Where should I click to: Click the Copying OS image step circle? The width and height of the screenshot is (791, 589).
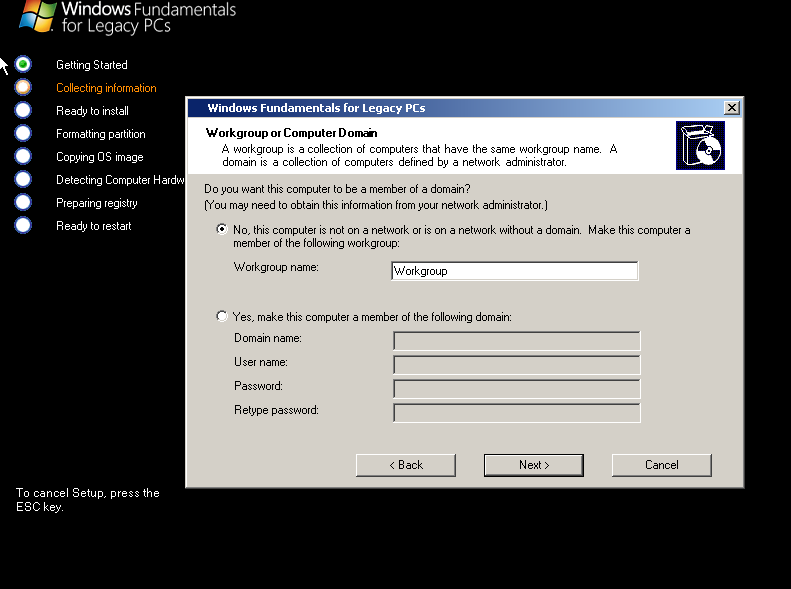pos(23,156)
